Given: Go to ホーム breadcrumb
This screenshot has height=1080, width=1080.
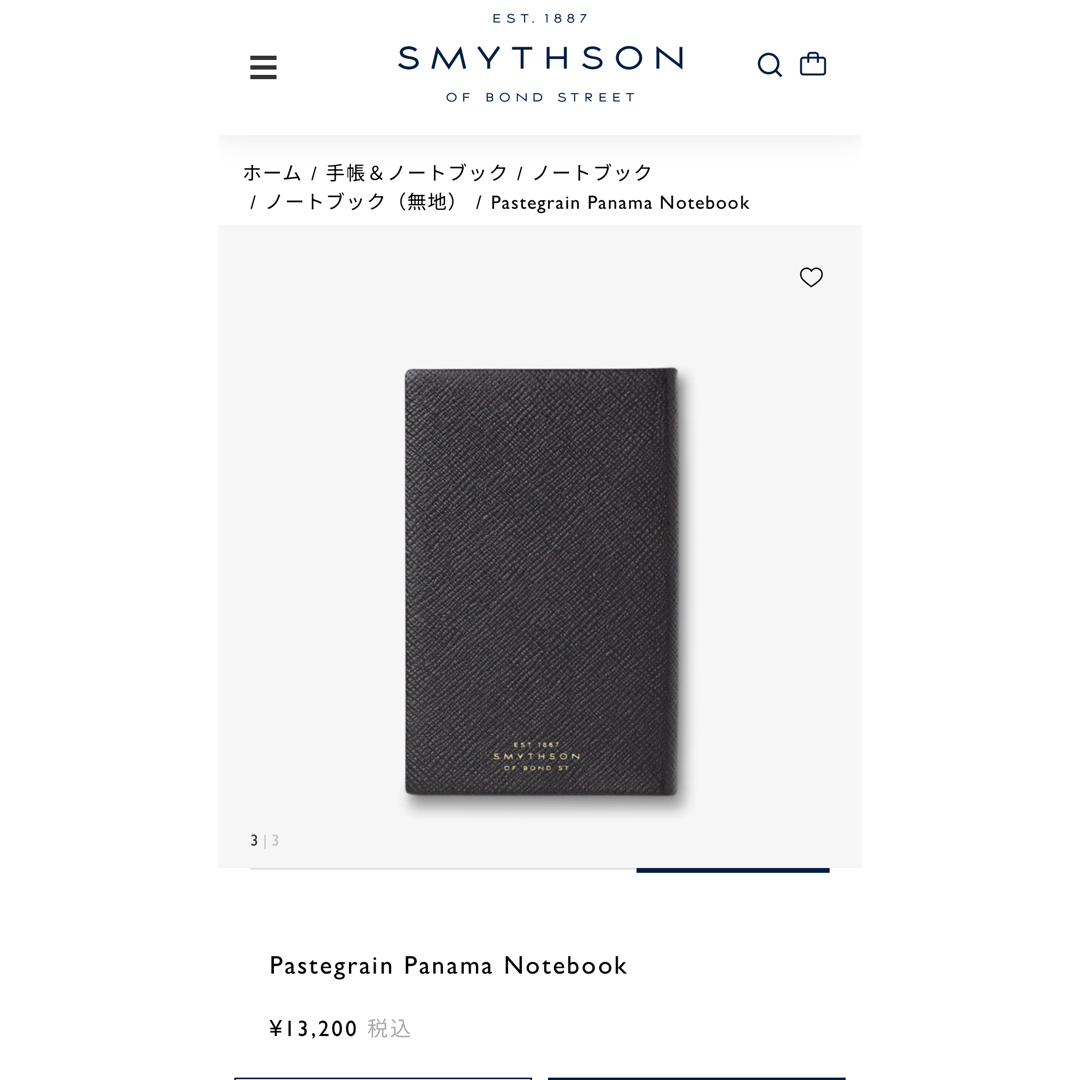Looking at the screenshot, I should (272, 172).
